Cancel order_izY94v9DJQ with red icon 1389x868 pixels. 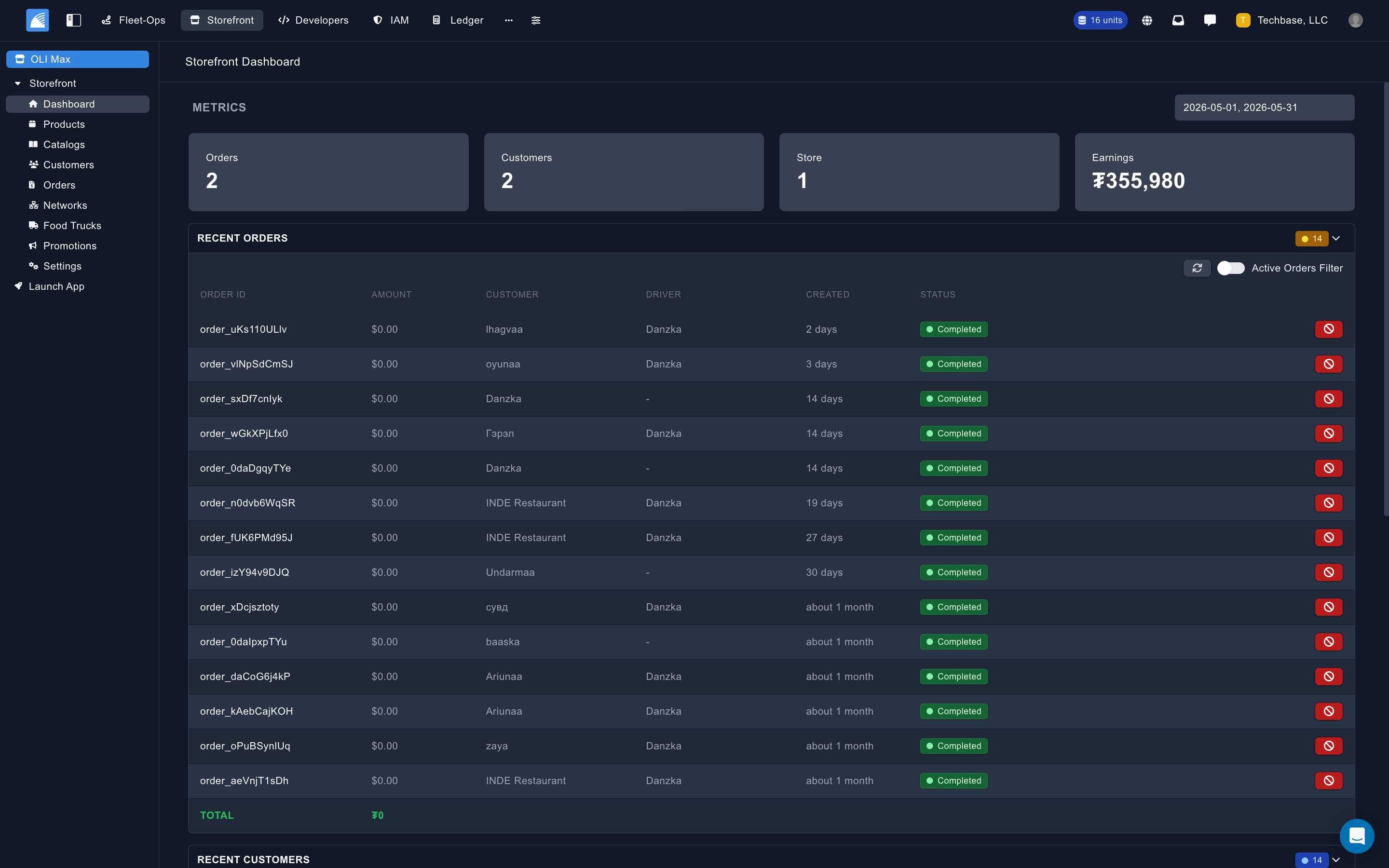(x=1328, y=572)
